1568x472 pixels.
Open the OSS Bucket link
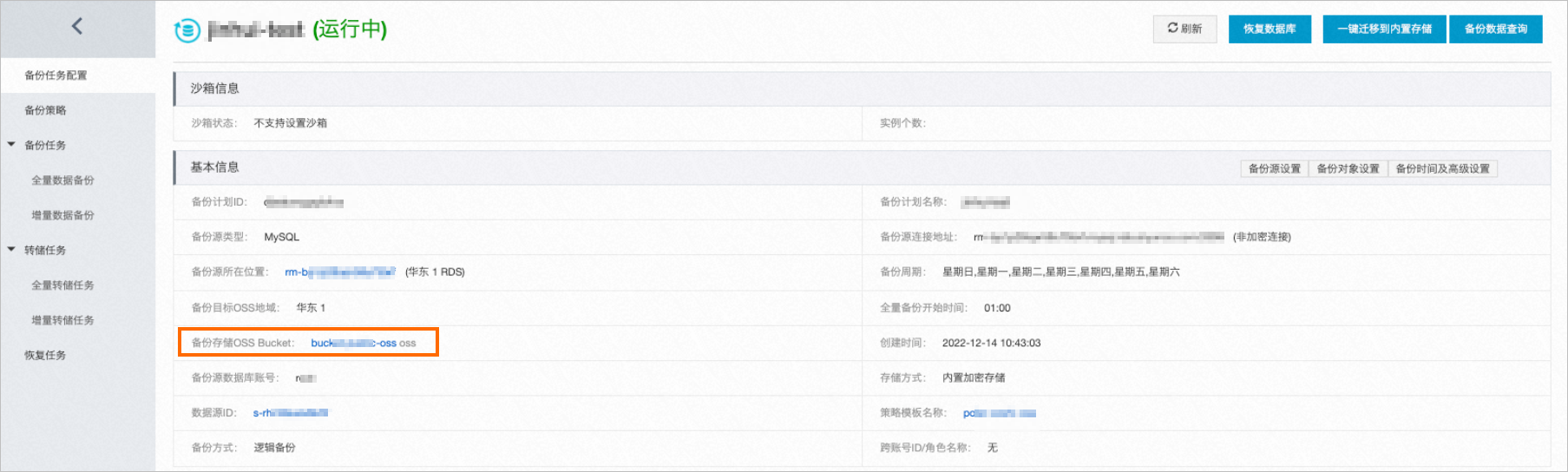(354, 343)
